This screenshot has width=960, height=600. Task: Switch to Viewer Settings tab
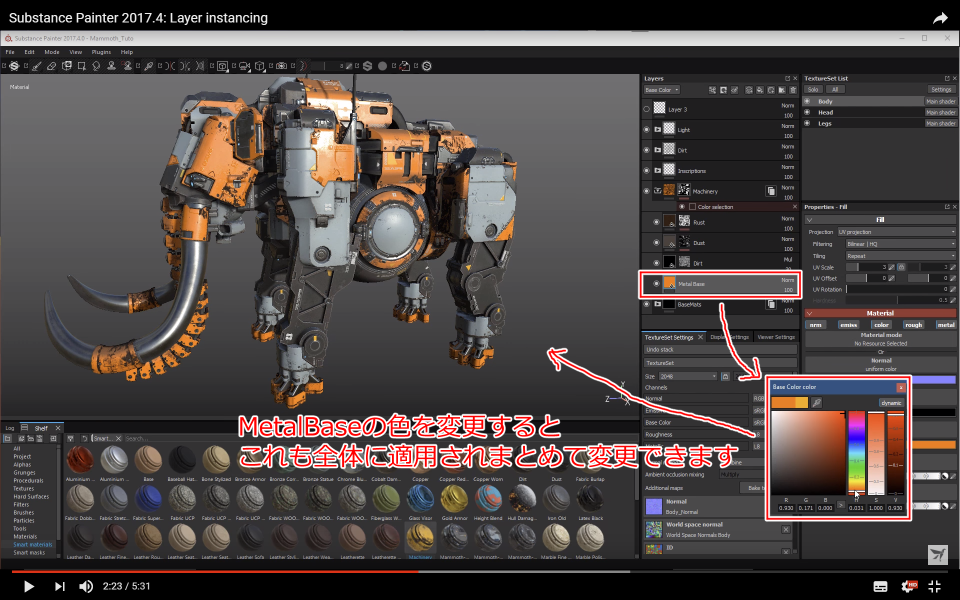(x=776, y=337)
